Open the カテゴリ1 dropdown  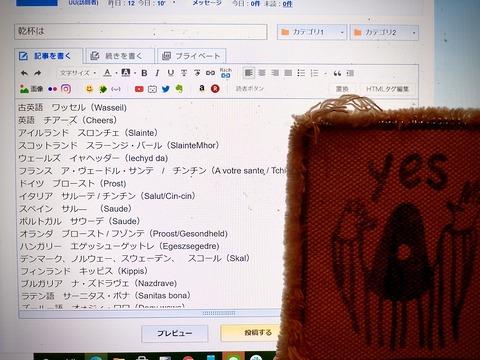(x=312, y=32)
